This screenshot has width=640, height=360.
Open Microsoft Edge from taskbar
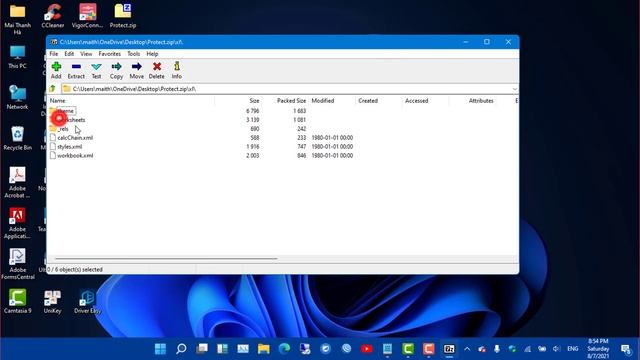pos(284,349)
